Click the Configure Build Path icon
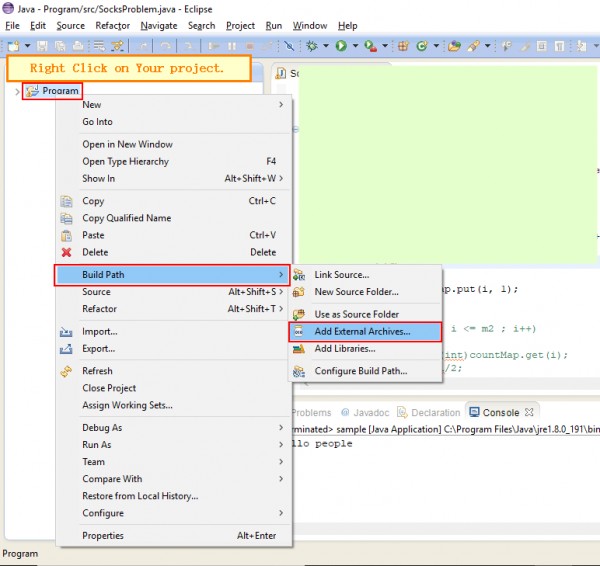Screen dimensions: 600x566 point(299,371)
